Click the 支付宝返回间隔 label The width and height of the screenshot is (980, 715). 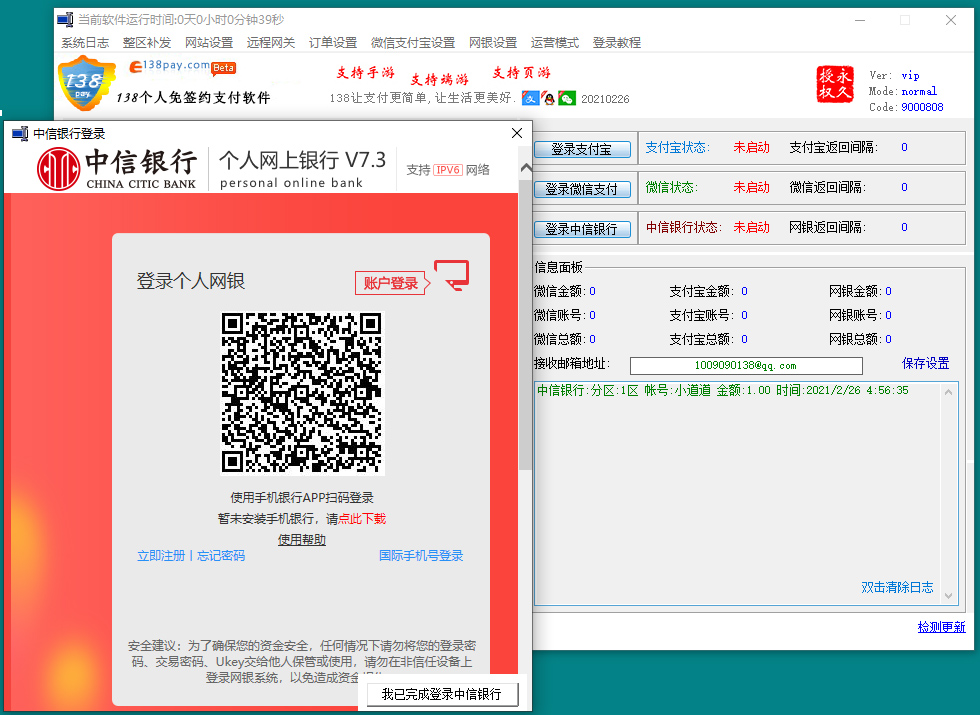pyautogui.click(x=834, y=148)
